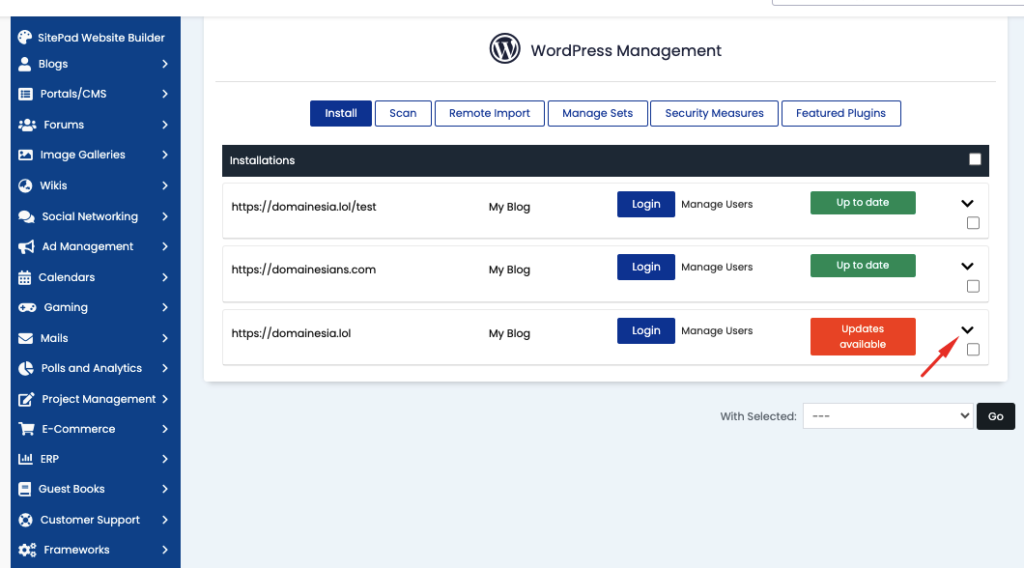Click the Image Galleries picture icon
This screenshot has height=568, width=1024.
(25, 155)
